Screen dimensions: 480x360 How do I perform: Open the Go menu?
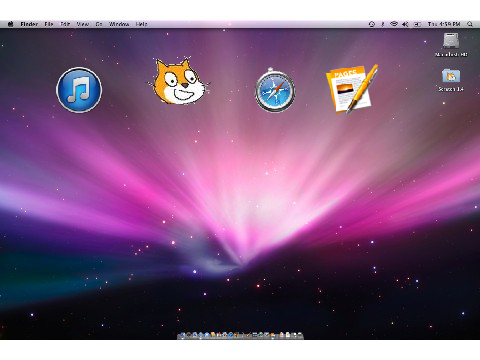[99, 24]
